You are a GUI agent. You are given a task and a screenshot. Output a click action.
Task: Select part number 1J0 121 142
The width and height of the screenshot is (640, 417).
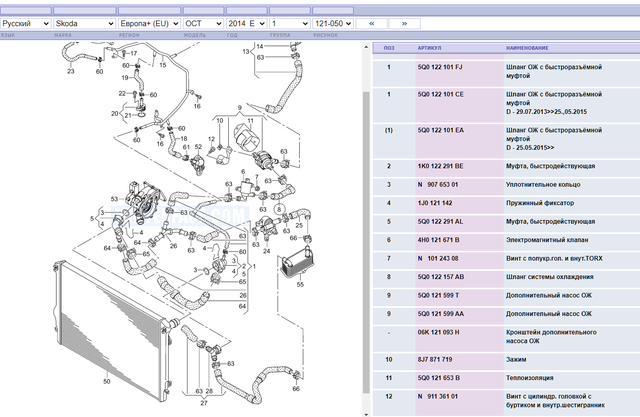point(435,203)
